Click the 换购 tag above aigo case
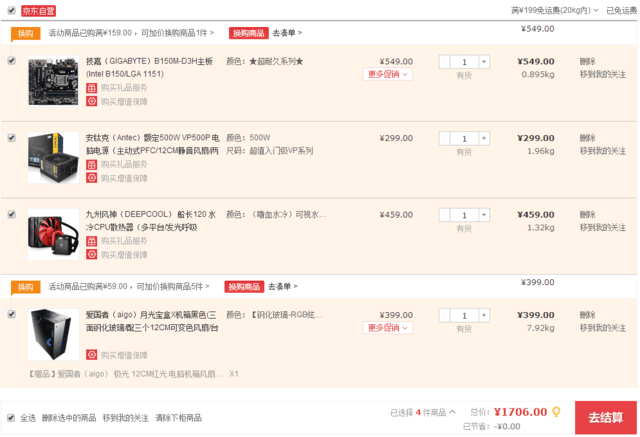Viewport: 640px width, 437px height. coord(25,287)
